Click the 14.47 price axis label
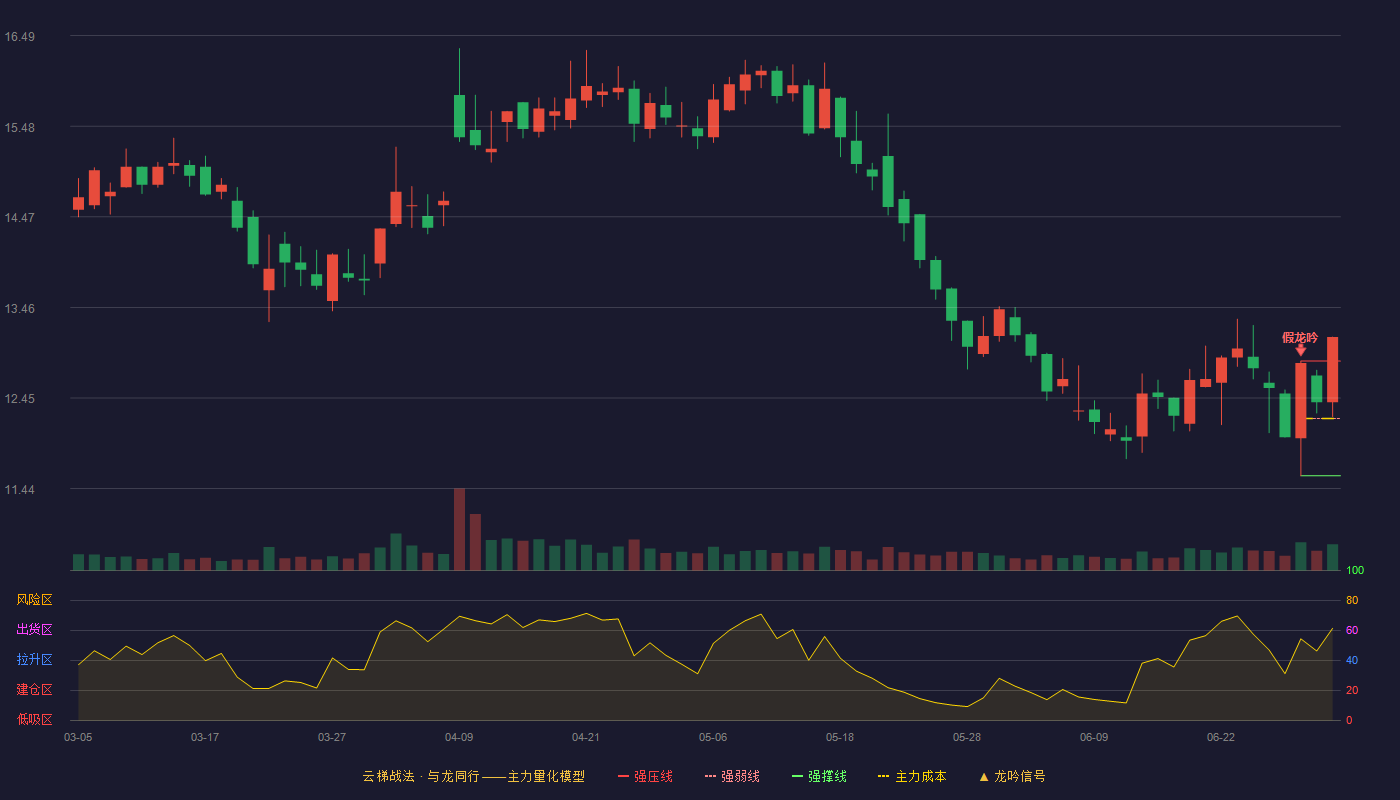This screenshot has height=800, width=1400. (19, 218)
